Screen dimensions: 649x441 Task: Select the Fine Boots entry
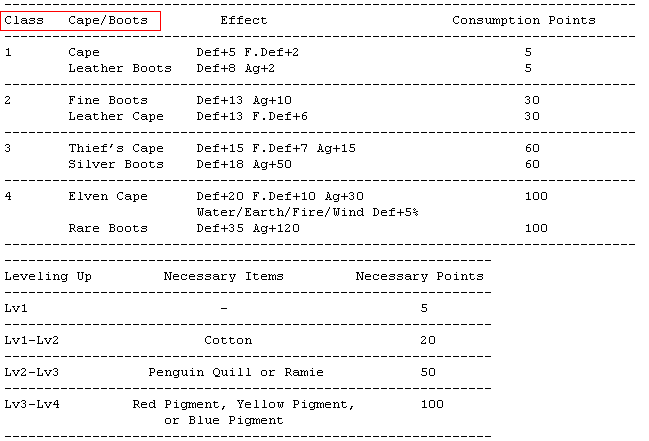click(x=108, y=100)
